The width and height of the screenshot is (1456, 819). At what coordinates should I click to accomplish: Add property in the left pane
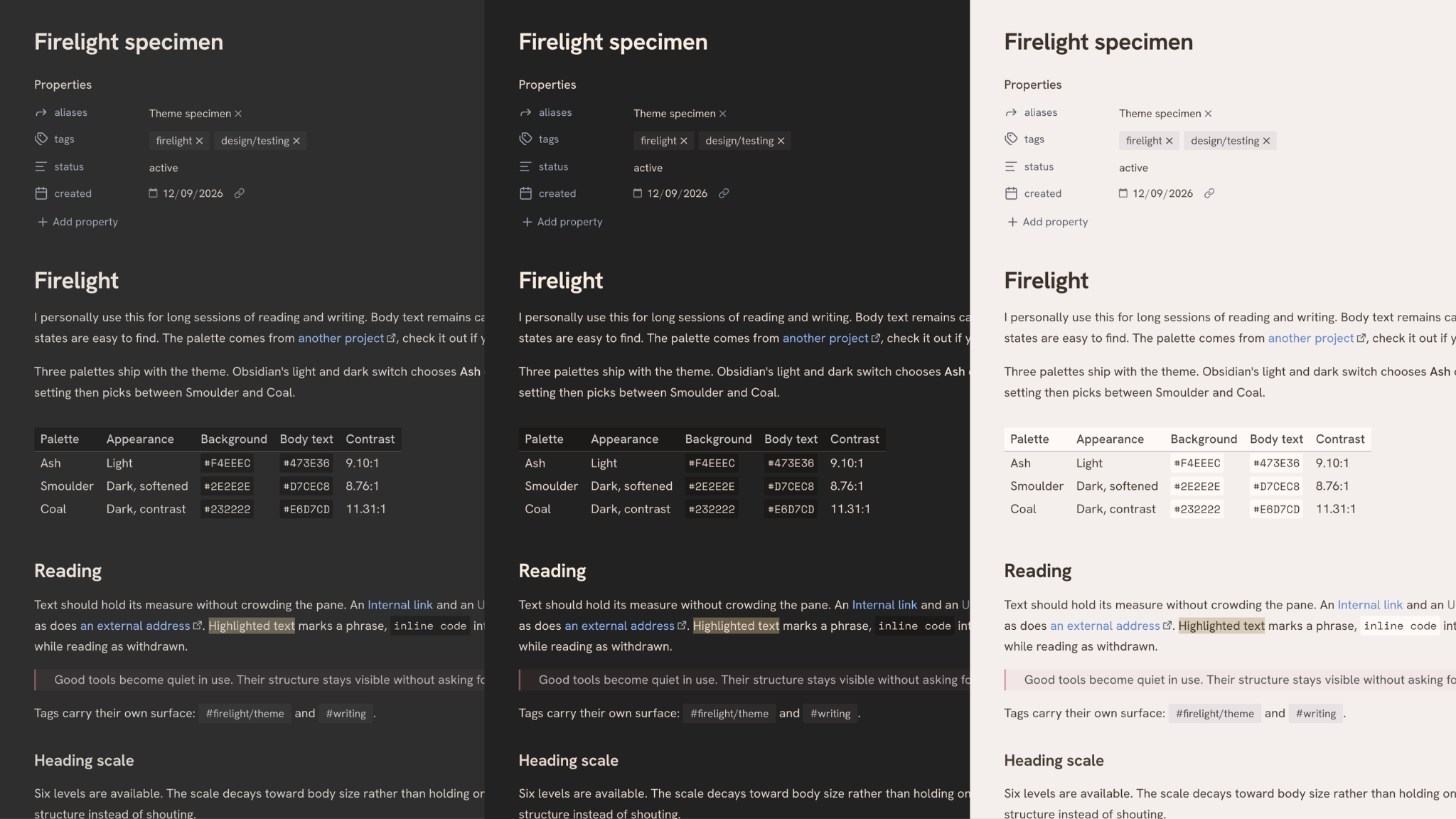[x=77, y=222]
